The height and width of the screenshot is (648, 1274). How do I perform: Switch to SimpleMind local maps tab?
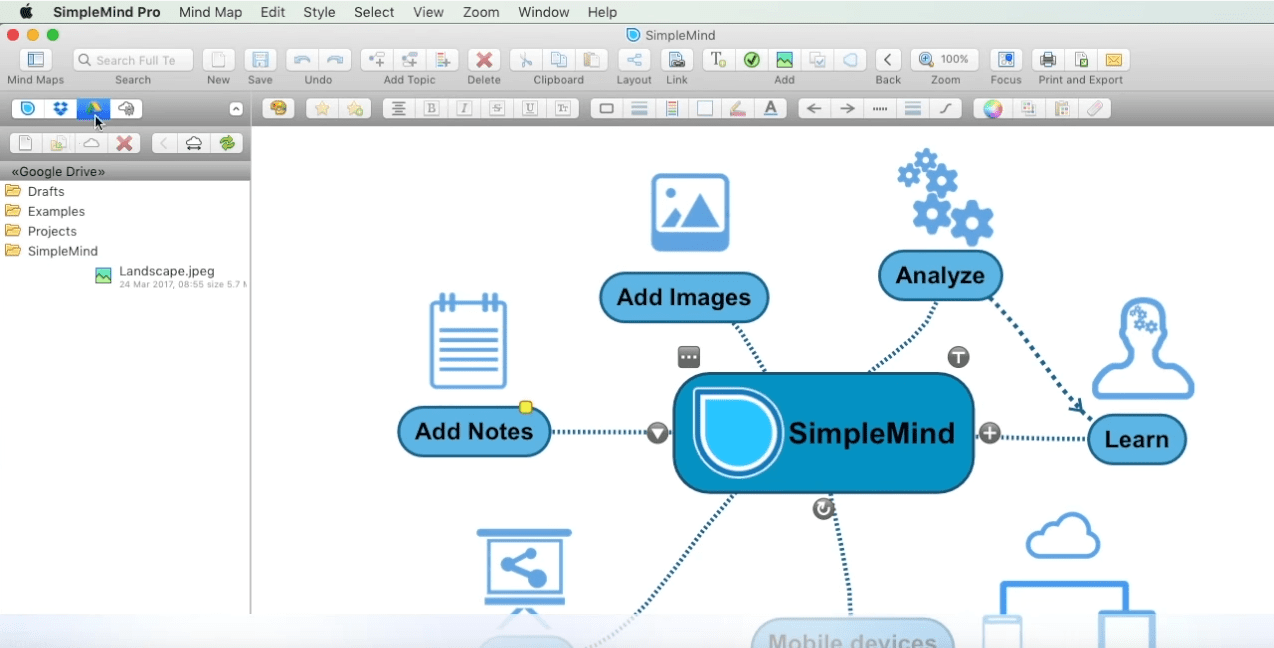[28, 109]
